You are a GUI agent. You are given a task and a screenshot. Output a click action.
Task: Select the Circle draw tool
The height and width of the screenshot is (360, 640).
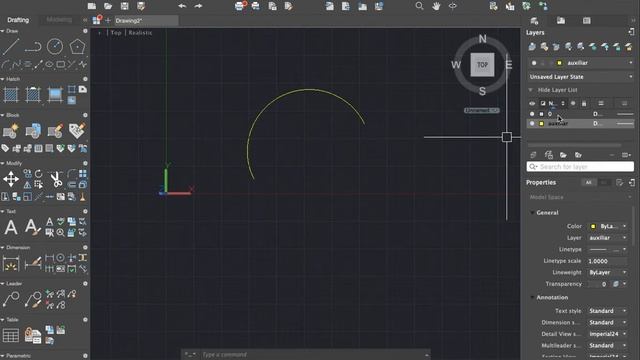point(55,47)
